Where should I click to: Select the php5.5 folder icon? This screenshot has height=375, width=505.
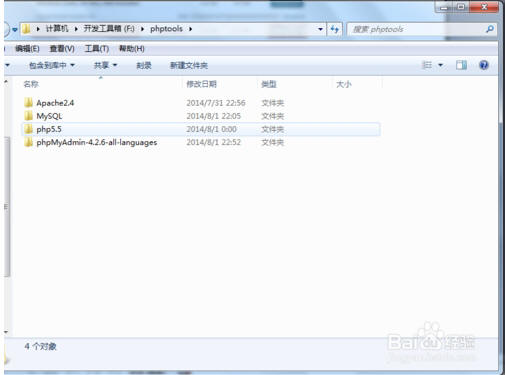(29, 129)
